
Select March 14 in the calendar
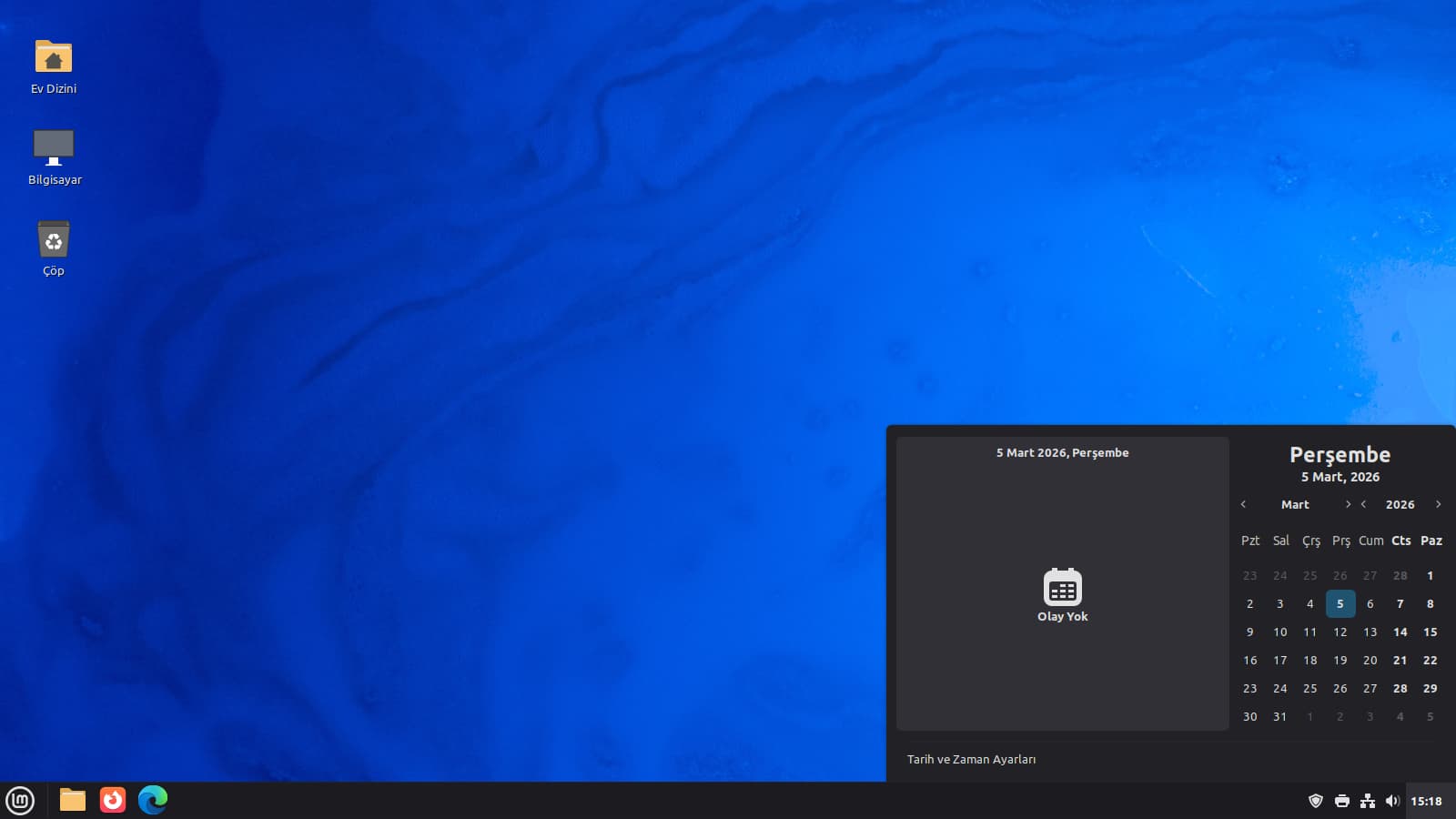pyautogui.click(x=1400, y=632)
